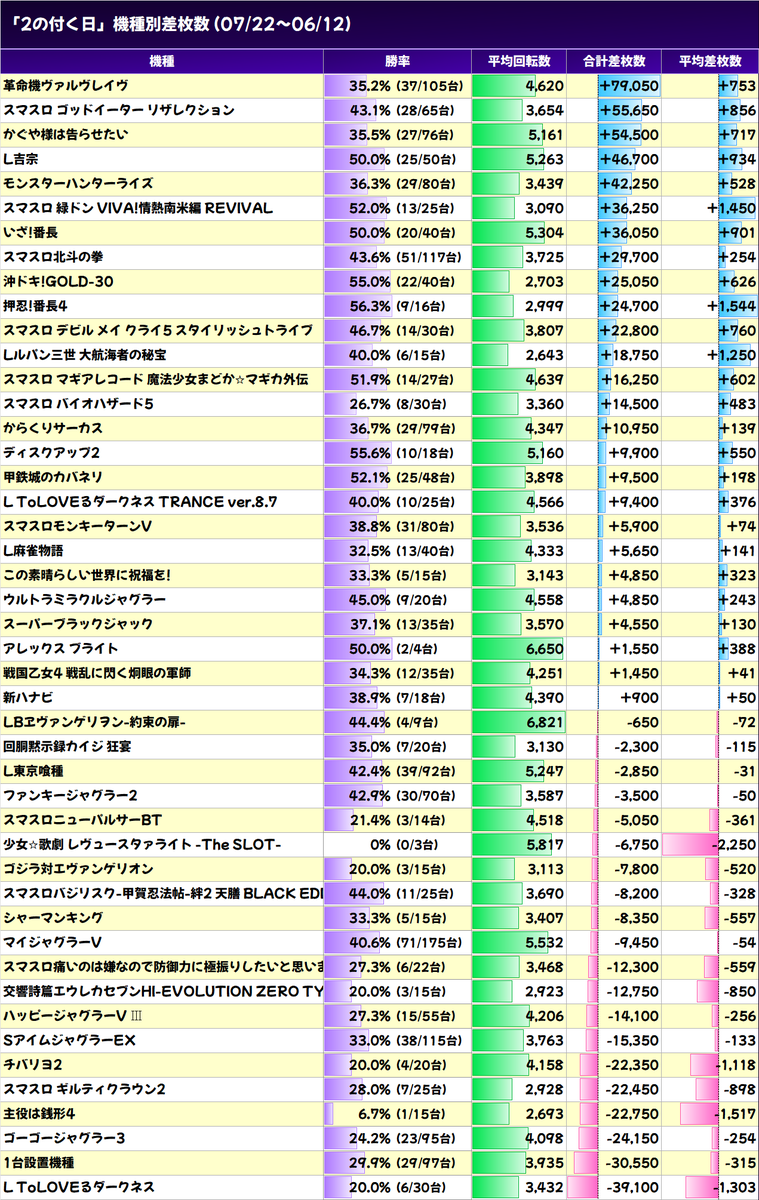Select チバリヨ2 machine name
Viewport: 759px width, 1200px height.
point(34,1066)
